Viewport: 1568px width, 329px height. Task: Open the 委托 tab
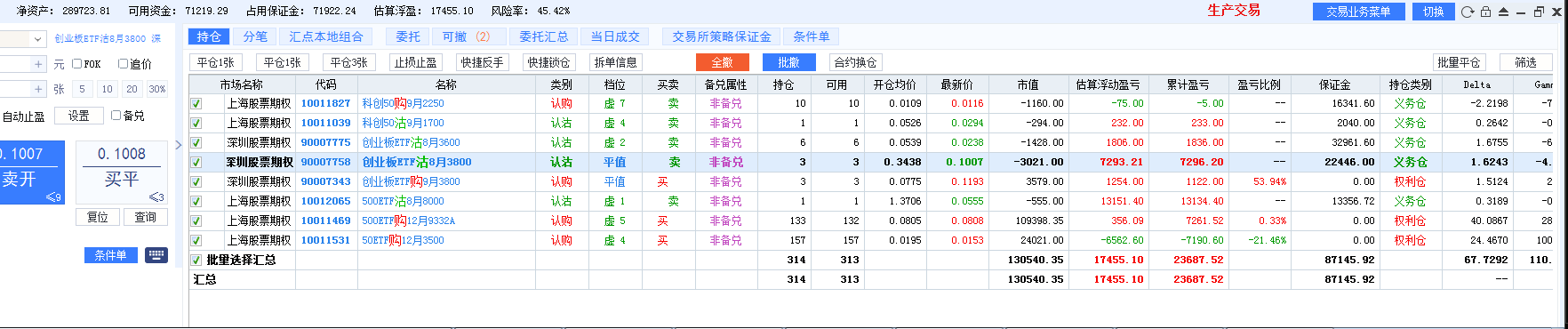click(408, 36)
